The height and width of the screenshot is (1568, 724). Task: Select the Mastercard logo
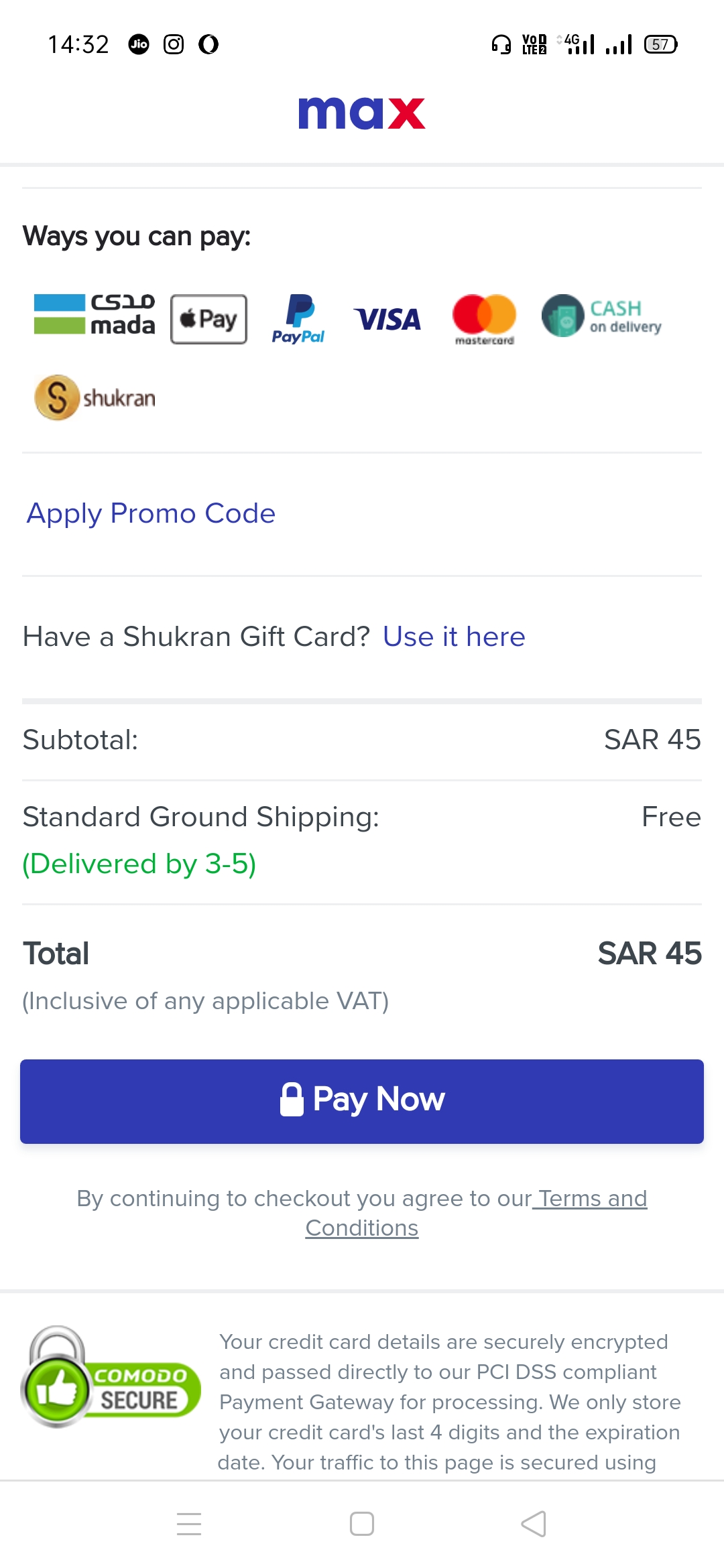(x=484, y=319)
